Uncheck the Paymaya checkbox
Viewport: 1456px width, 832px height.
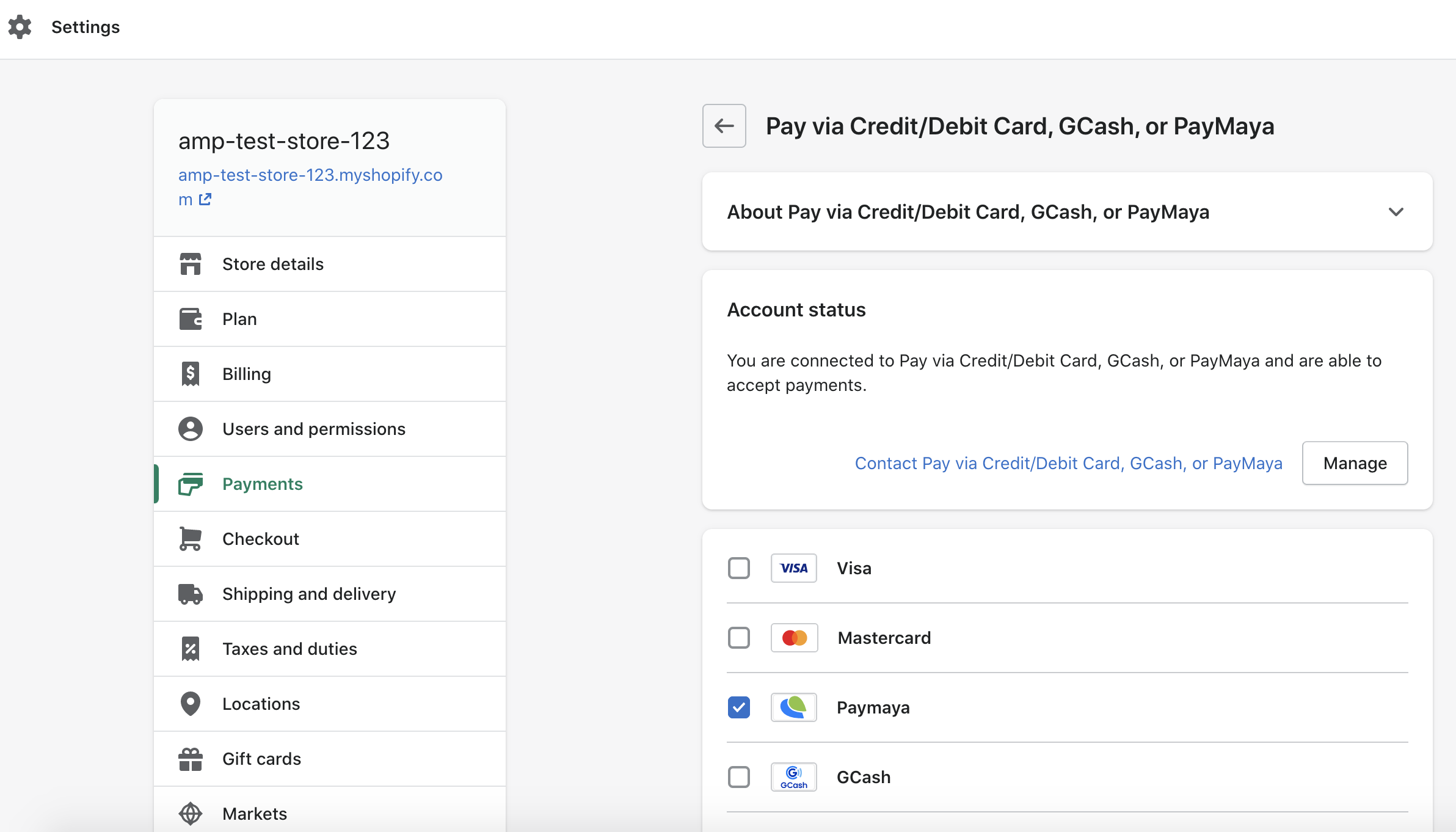(738, 707)
